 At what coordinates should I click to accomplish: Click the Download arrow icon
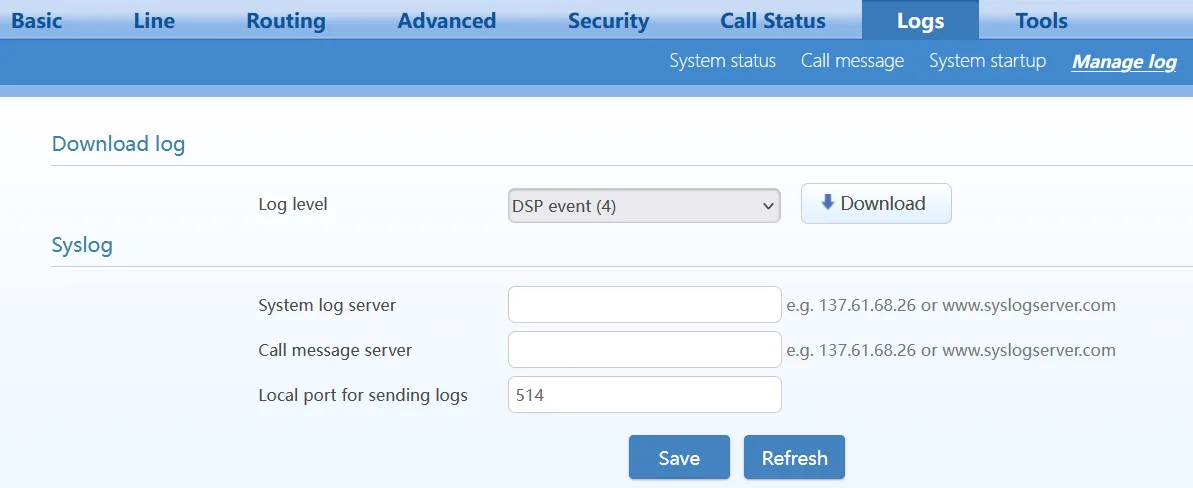(x=828, y=203)
